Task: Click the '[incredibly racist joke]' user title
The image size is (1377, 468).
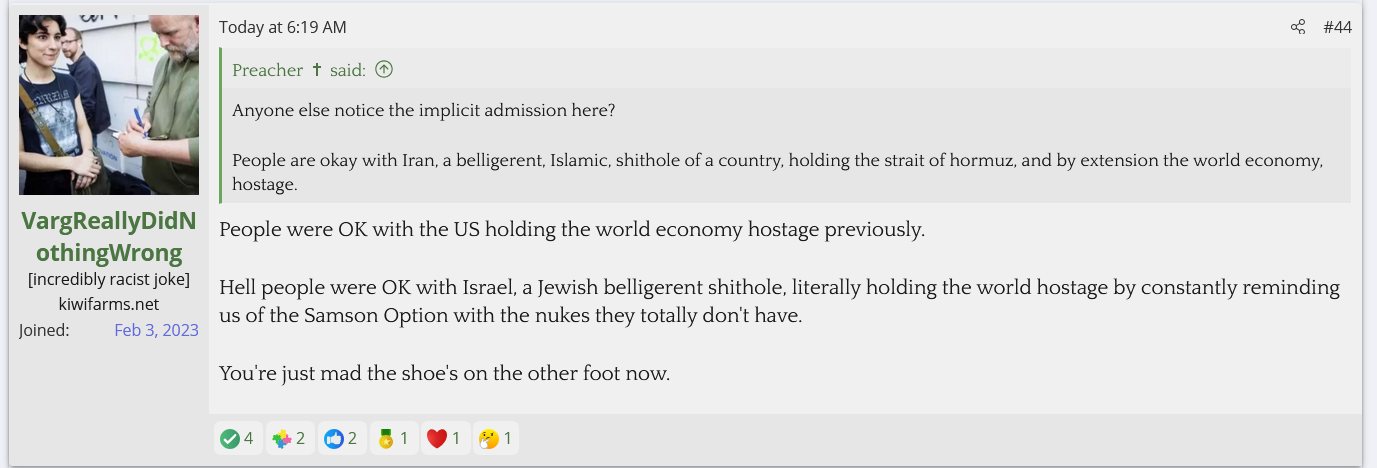Action: click(x=108, y=280)
